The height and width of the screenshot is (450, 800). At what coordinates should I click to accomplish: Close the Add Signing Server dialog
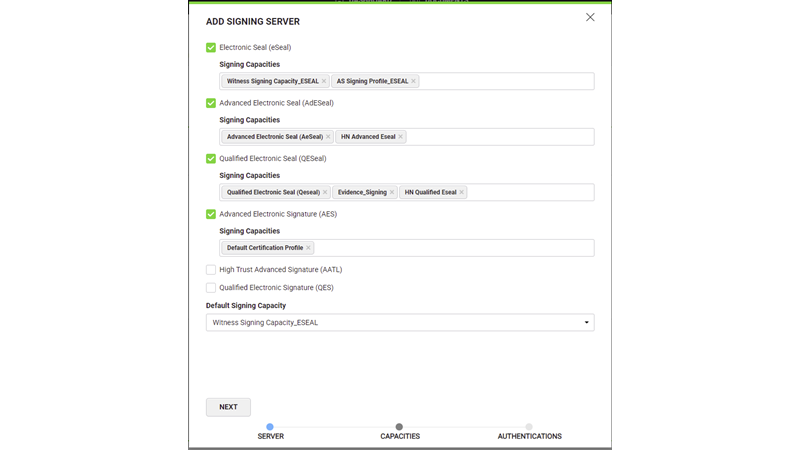pyautogui.click(x=590, y=17)
